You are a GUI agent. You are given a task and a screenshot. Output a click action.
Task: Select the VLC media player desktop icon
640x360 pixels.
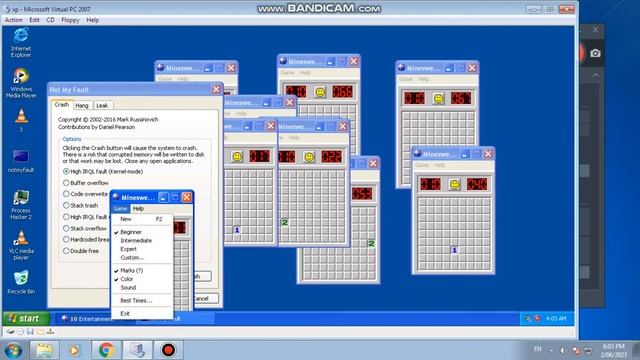click(x=21, y=245)
